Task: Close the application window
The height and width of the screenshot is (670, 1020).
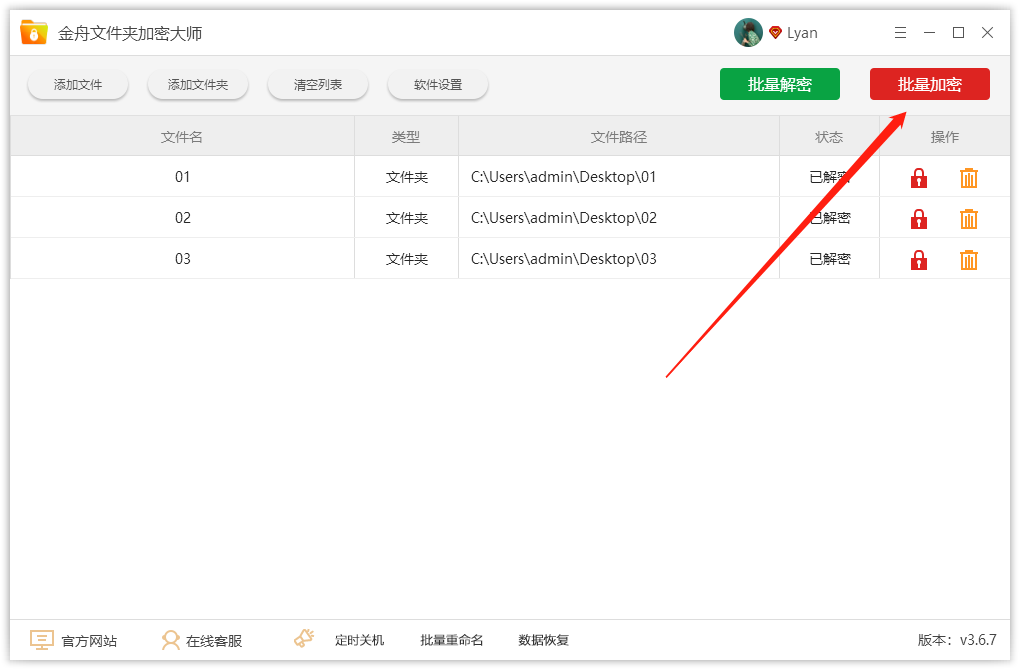Action: click(x=987, y=33)
